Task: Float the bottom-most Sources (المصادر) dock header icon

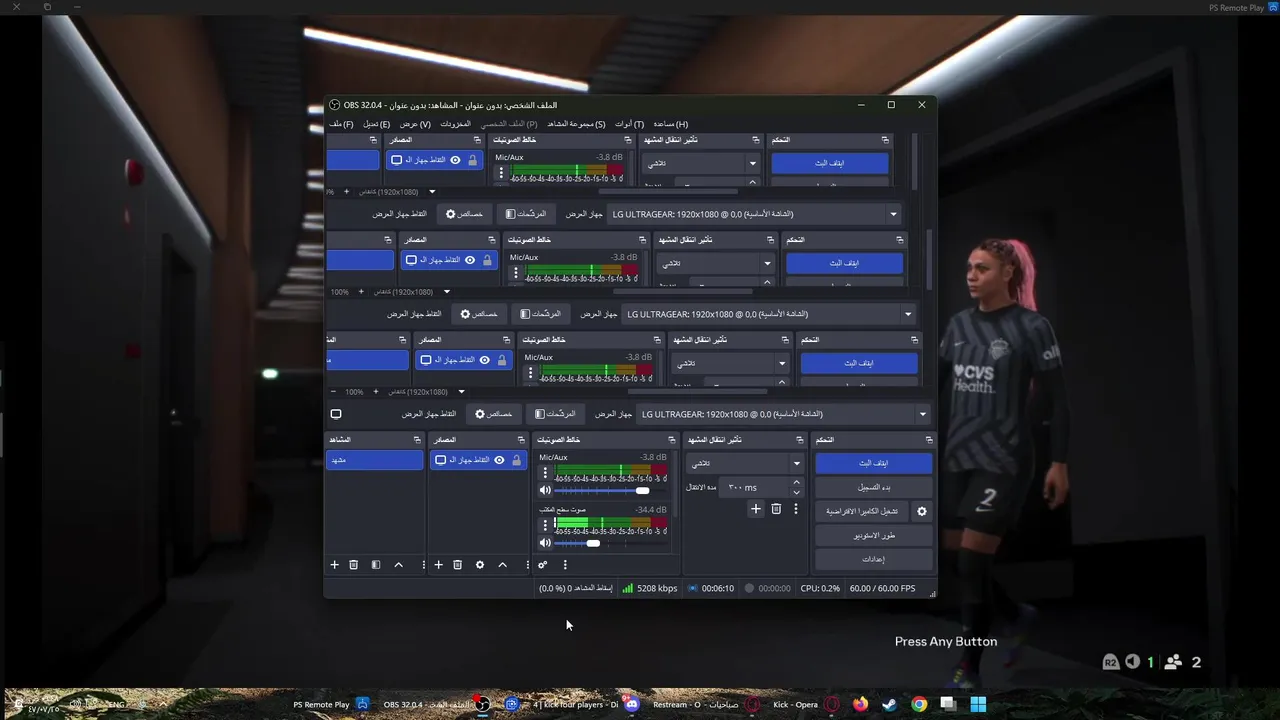Action: 521,440
